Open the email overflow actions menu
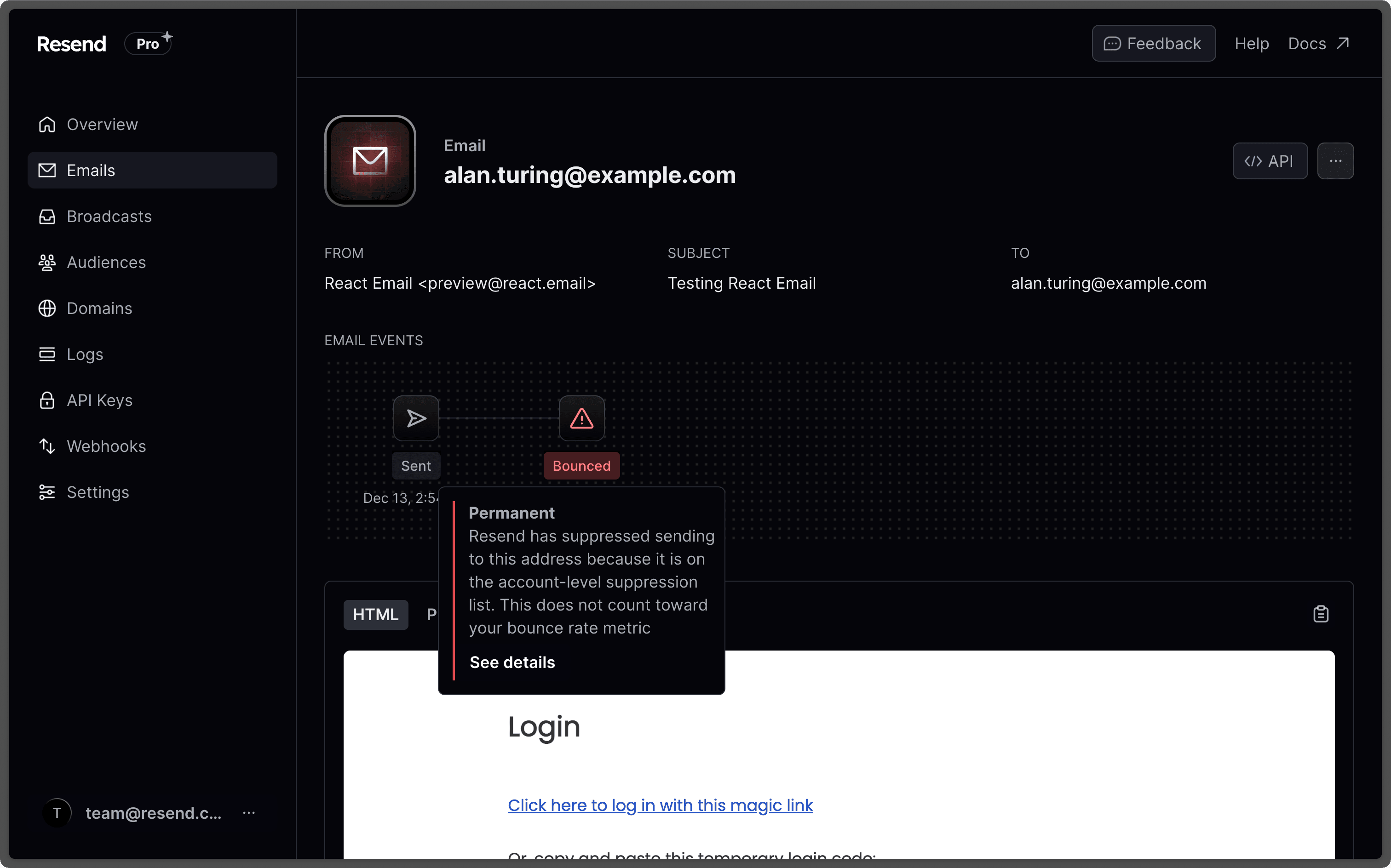This screenshot has height=868, width=1391. [1336, 161]
